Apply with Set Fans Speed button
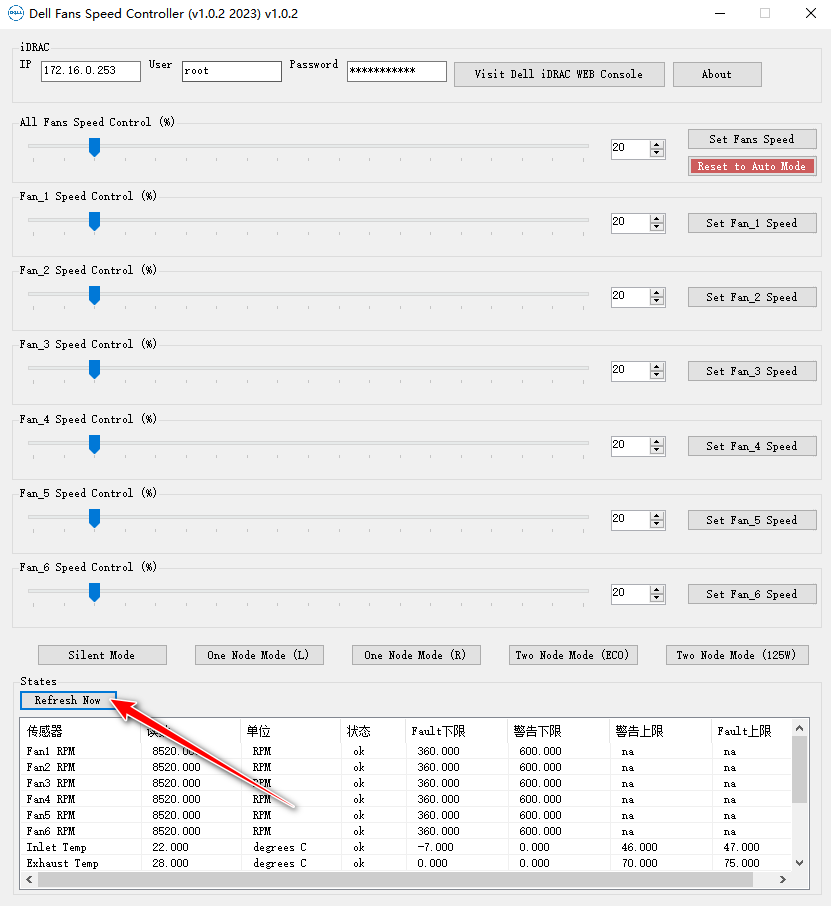 point(752,139)
